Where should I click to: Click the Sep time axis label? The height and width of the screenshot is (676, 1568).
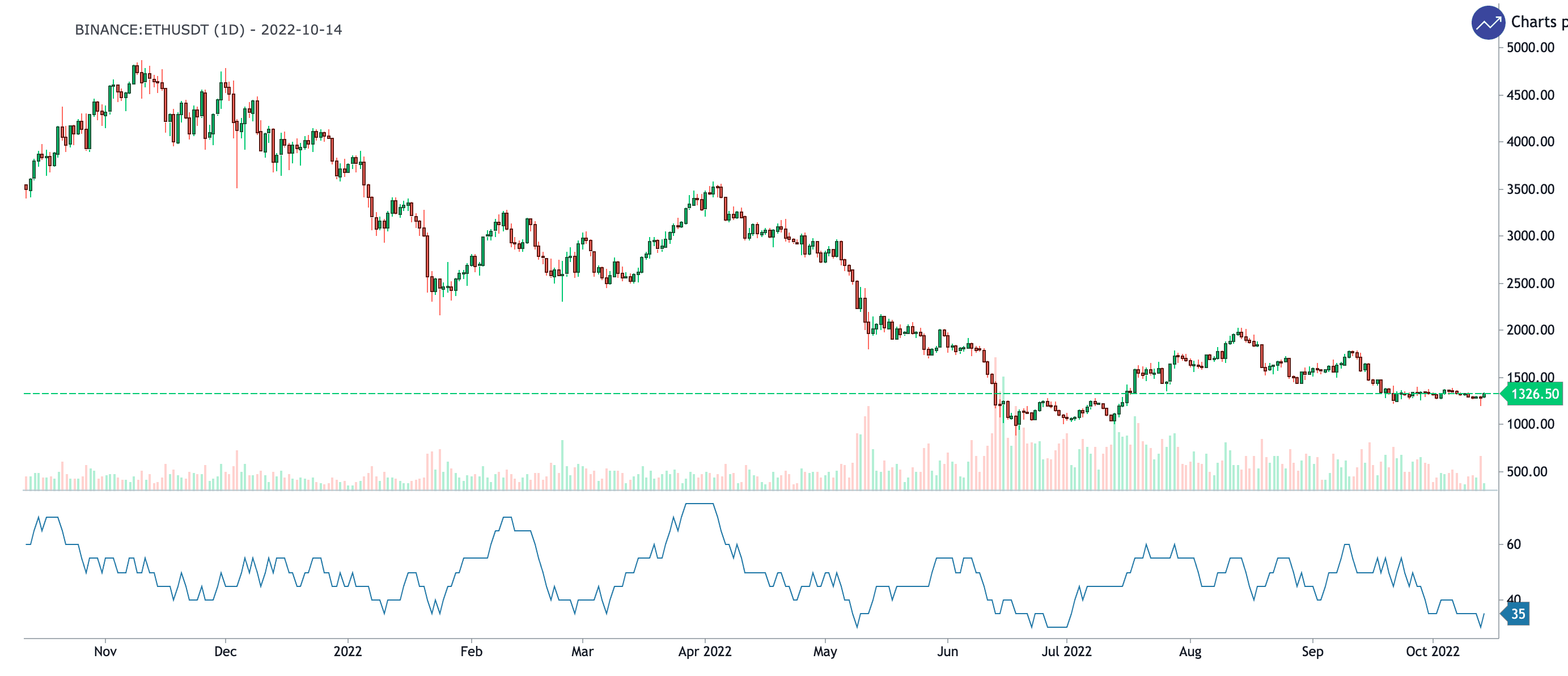click(1312, 651)
